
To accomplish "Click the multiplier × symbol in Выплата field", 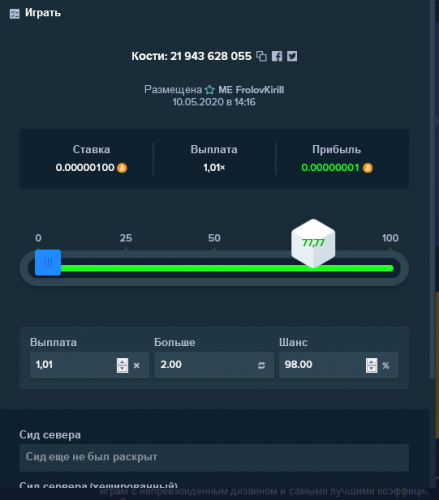I will pos(136,366).
